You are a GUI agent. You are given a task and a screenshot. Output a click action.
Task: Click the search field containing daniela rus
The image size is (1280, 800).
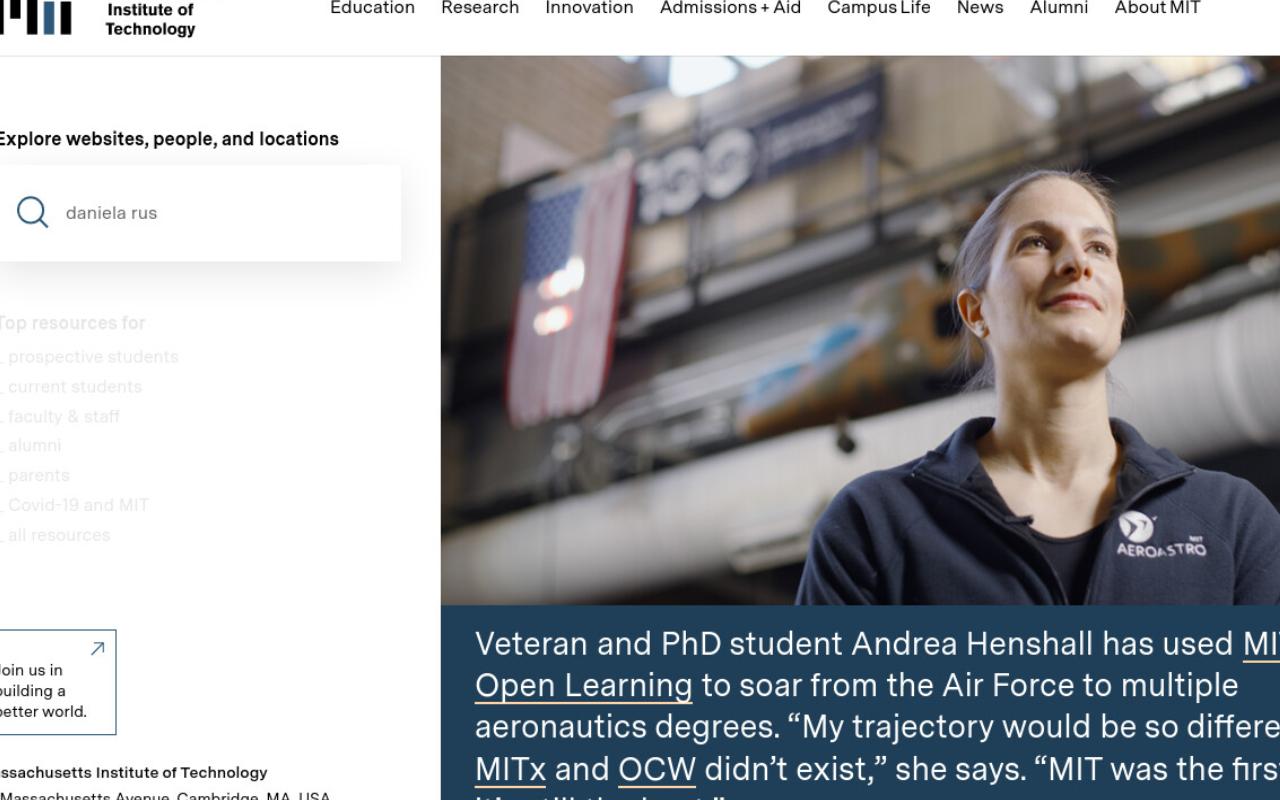coord(200,213)
